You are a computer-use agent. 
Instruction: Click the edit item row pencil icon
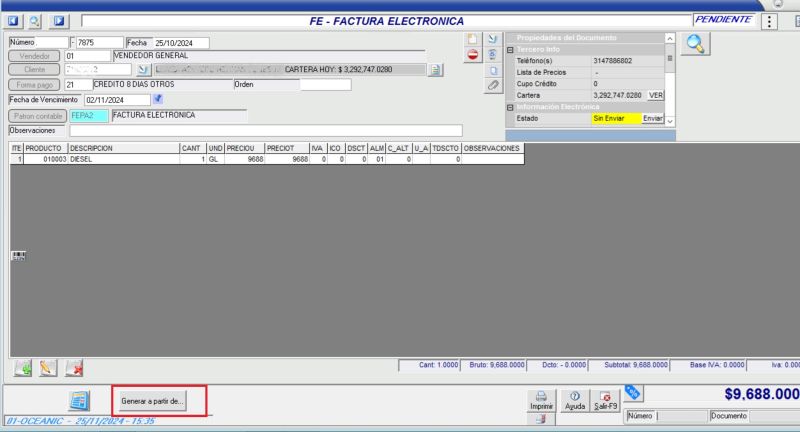pyautogui.click(x=47, y=369)
